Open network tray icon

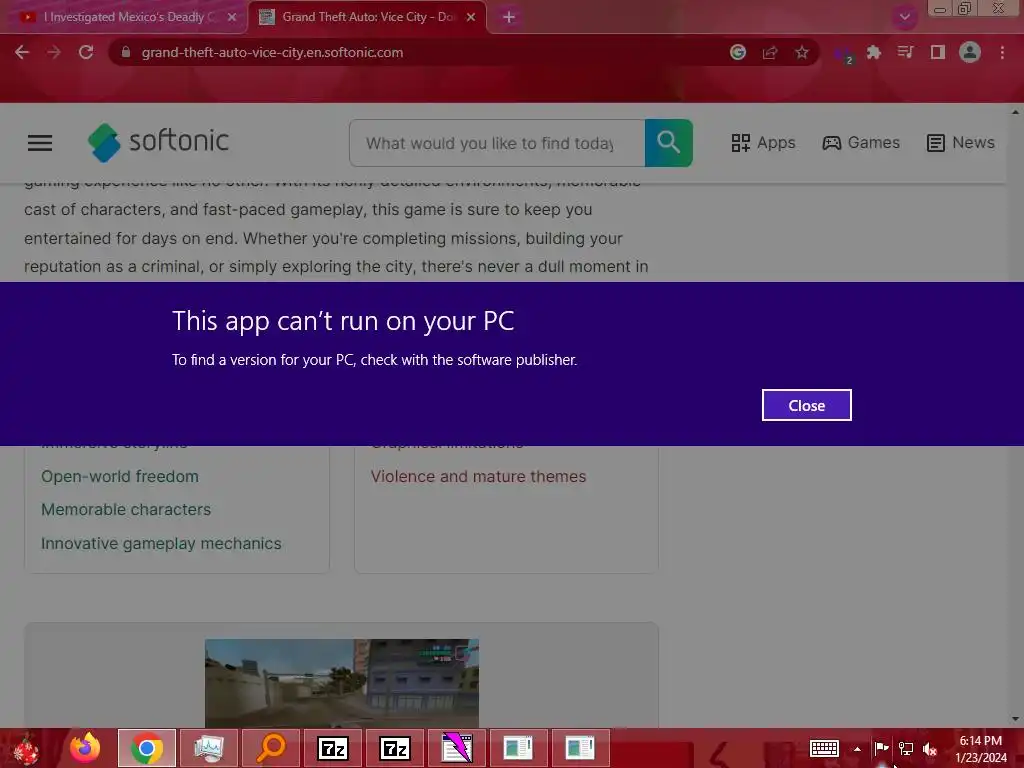pos(906,748)
